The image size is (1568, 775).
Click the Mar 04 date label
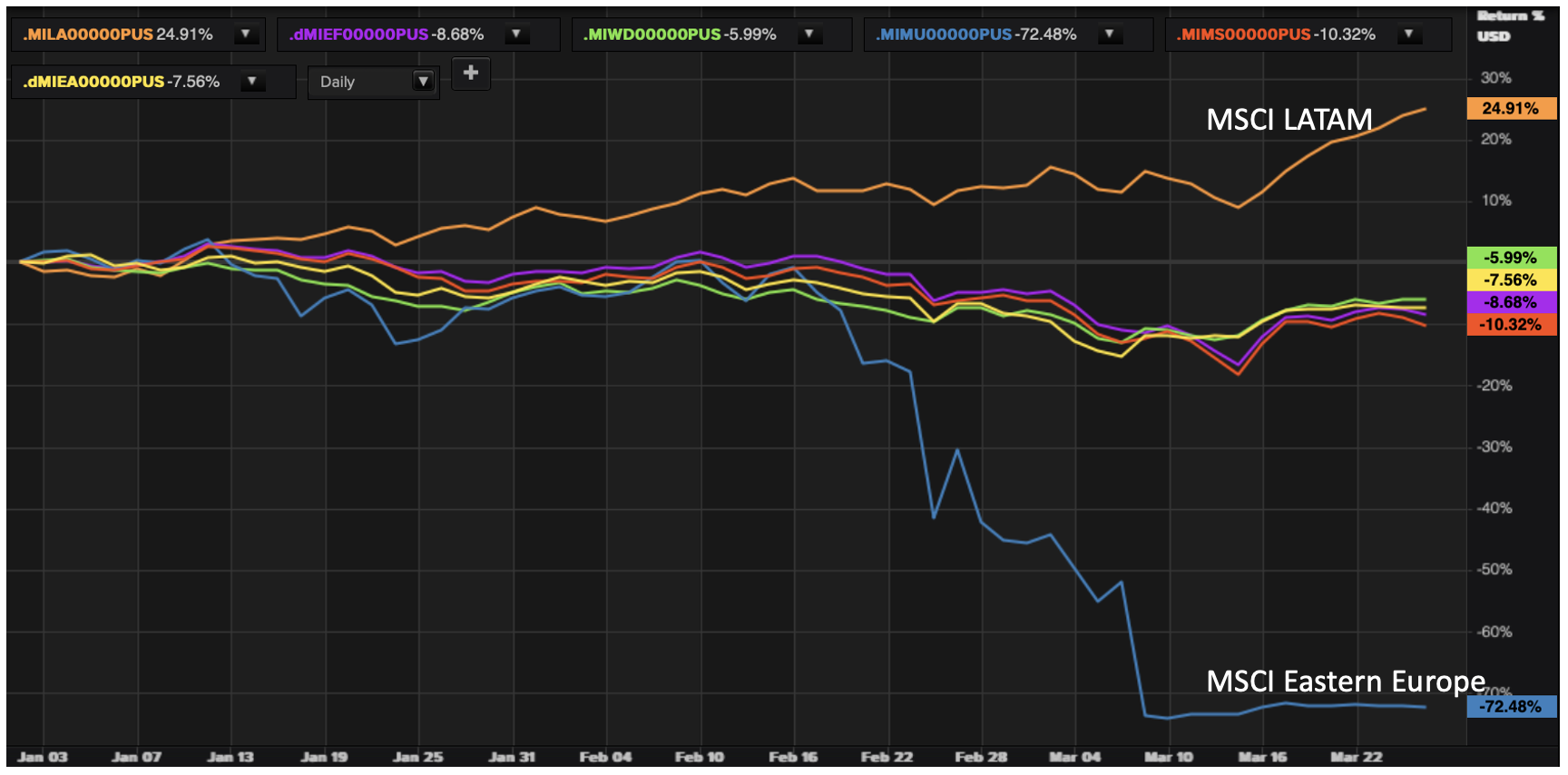pos(1075,757)
